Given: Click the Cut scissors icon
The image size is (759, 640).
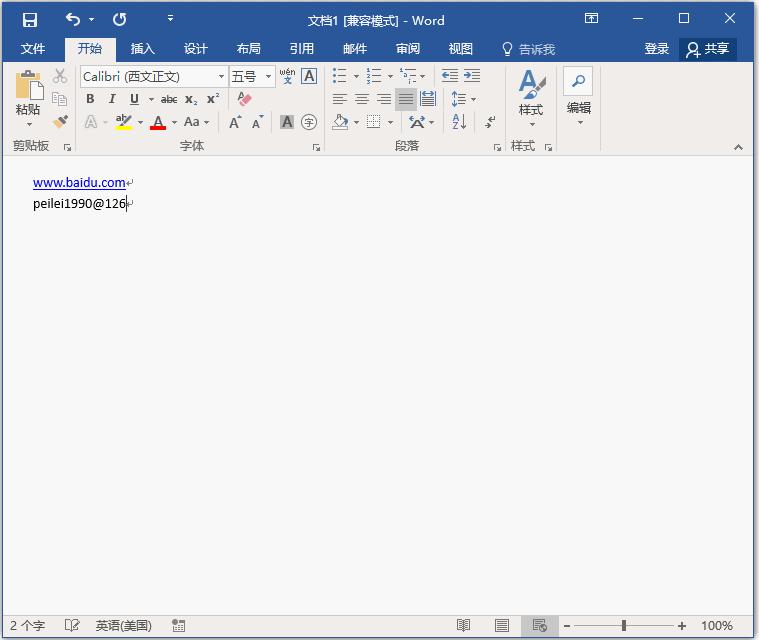Looking at the screenshot, I should point(60,76).
